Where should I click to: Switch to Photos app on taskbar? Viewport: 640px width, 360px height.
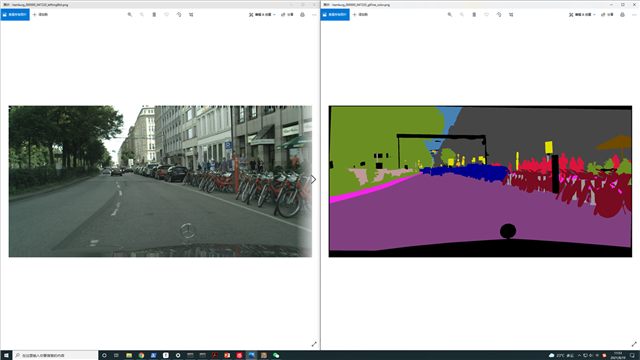251,356
